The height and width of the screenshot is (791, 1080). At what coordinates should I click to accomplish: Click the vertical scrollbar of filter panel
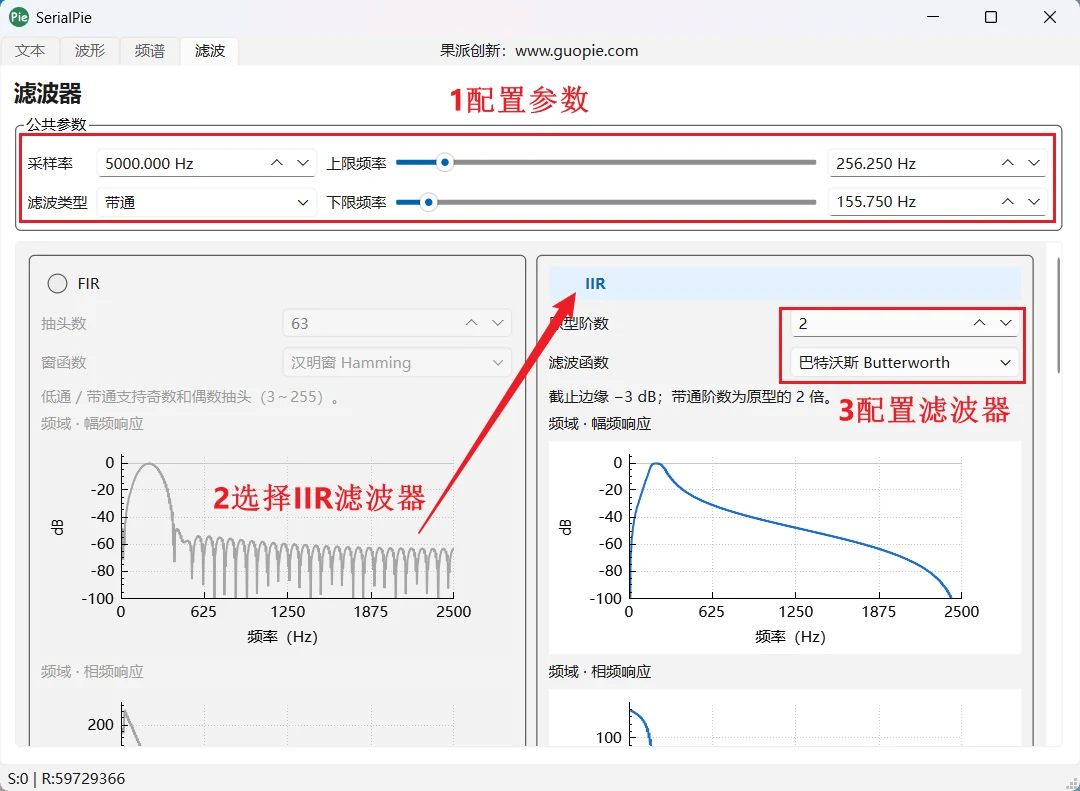(1059, 315)
